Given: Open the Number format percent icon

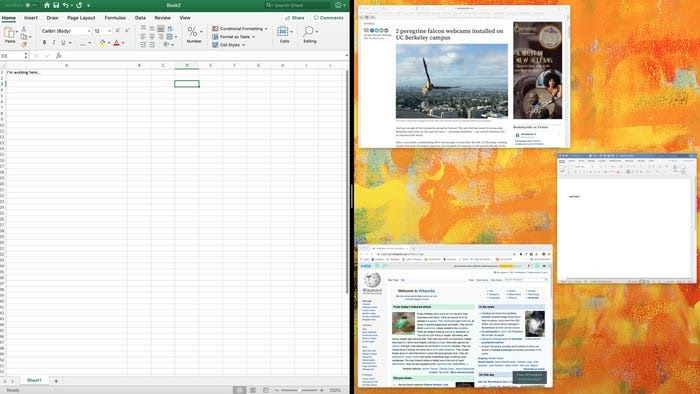Looking at the screenshot, I should [192, 32].
